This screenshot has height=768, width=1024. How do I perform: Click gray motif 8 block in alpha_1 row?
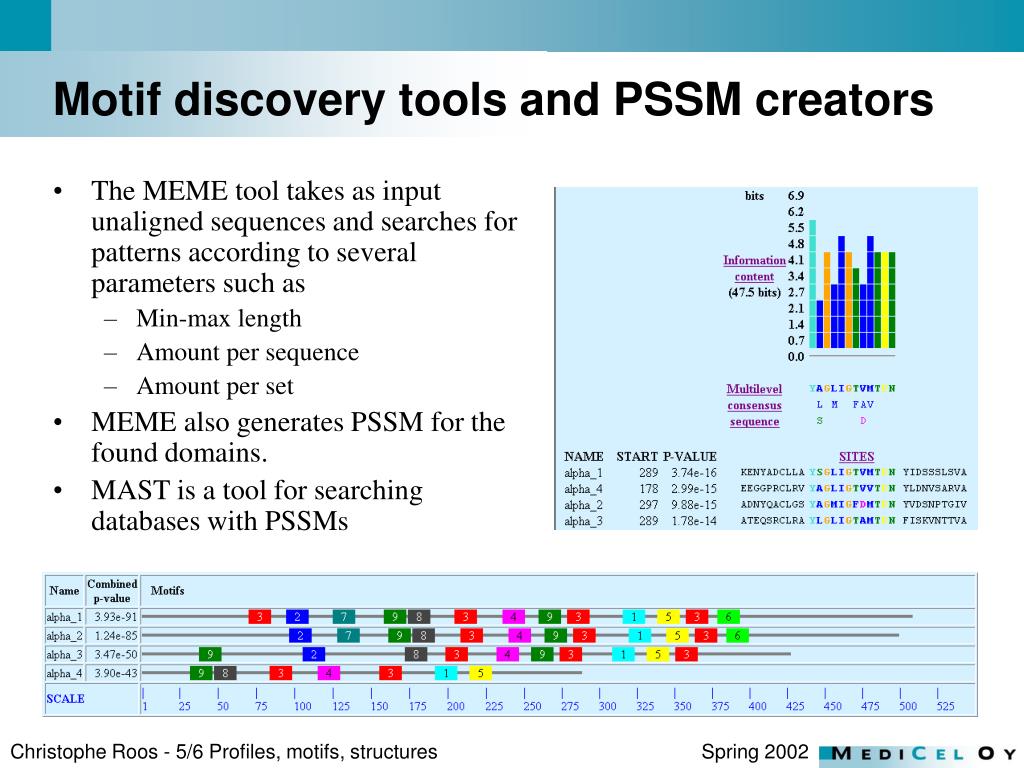coord(419,616)
